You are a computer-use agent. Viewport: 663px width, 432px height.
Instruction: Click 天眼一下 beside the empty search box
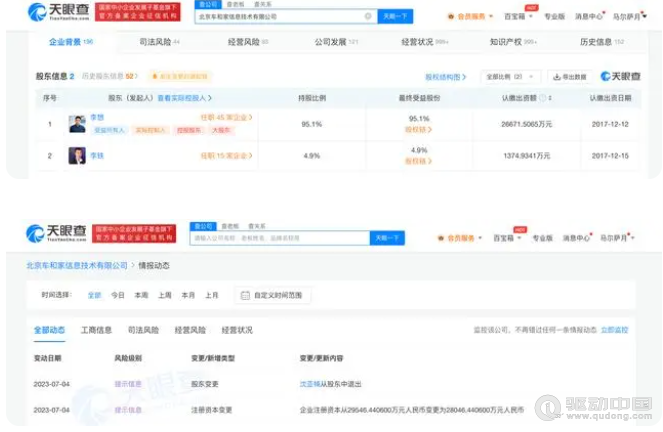[x=387, y=238]
